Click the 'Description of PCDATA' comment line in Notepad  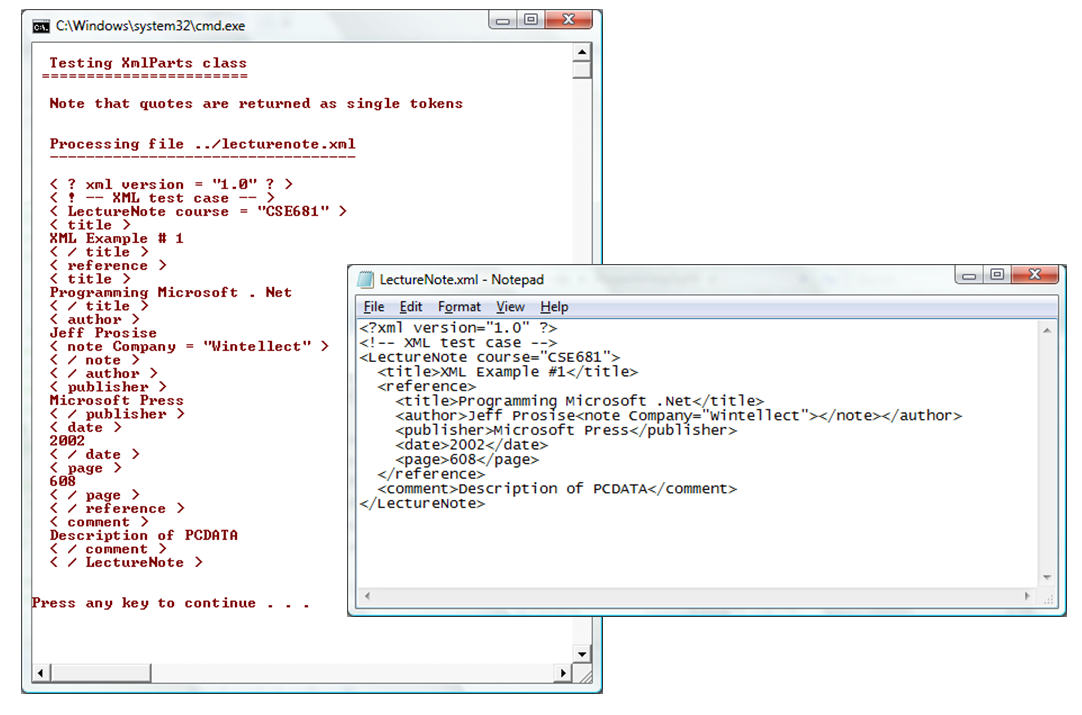point(558,489)
